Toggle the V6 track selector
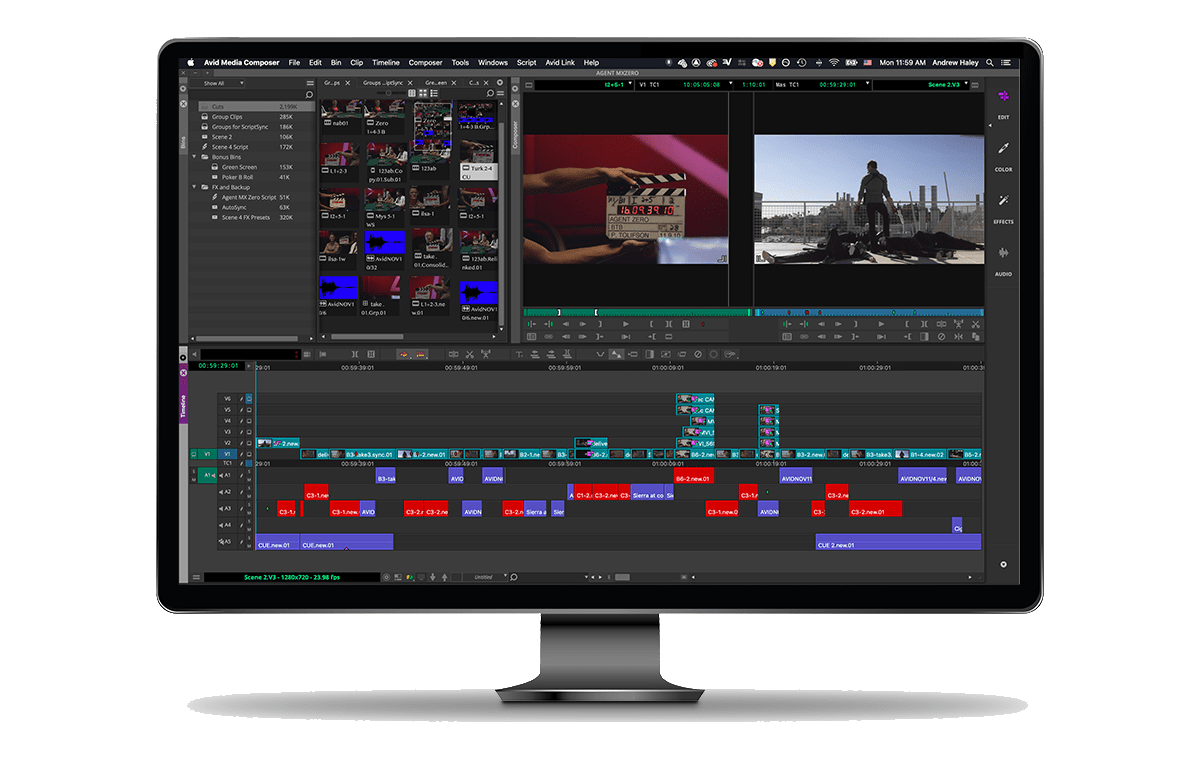 point(227,398)
